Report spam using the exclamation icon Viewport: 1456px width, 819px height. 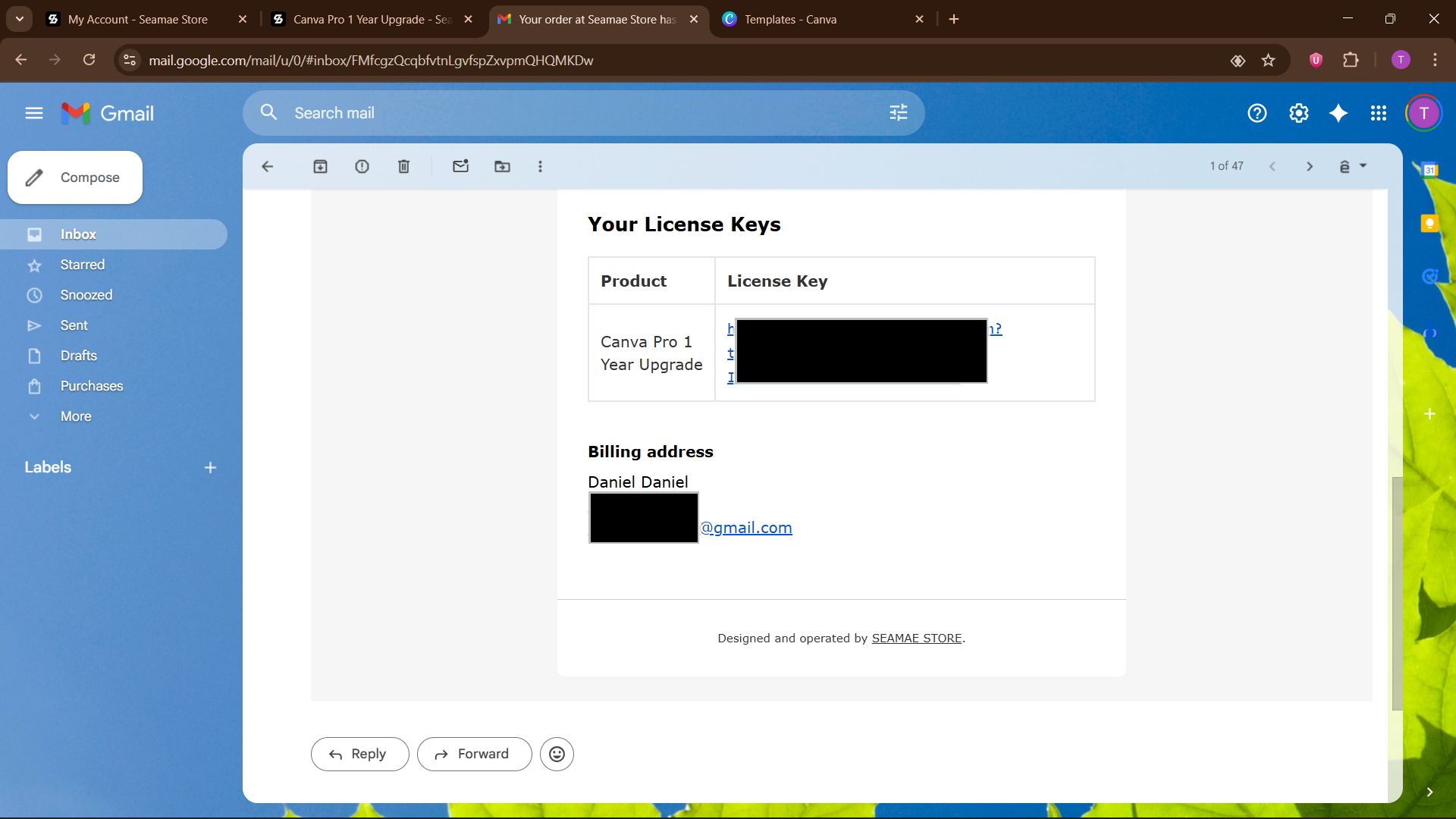tap(362, 166)
